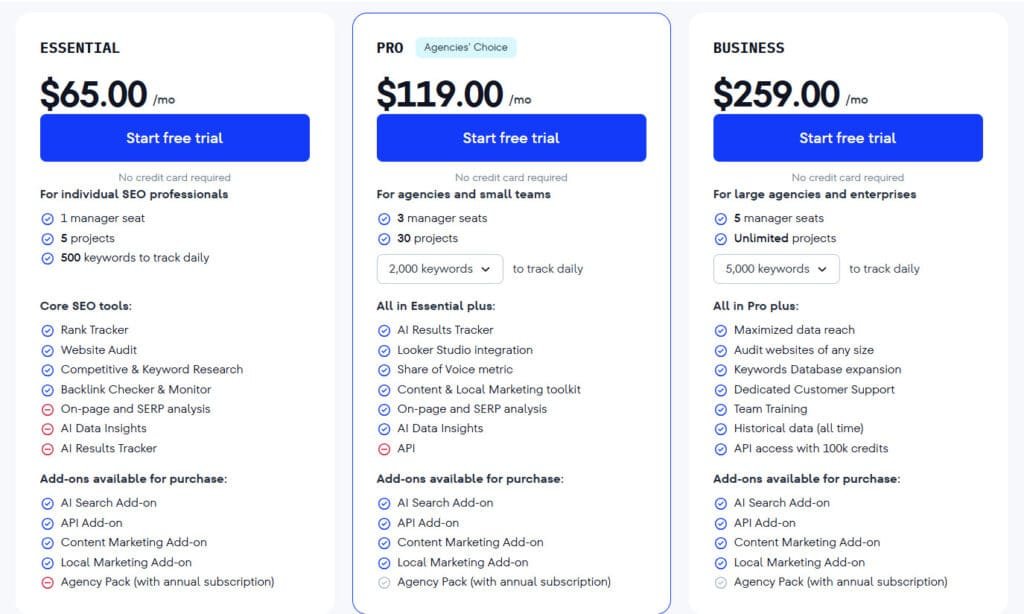Viewport: 1024px width, 614px height.
Task: Click the check icon beside Website Audit
Action: pyautogui.click(x=47, y=350)
